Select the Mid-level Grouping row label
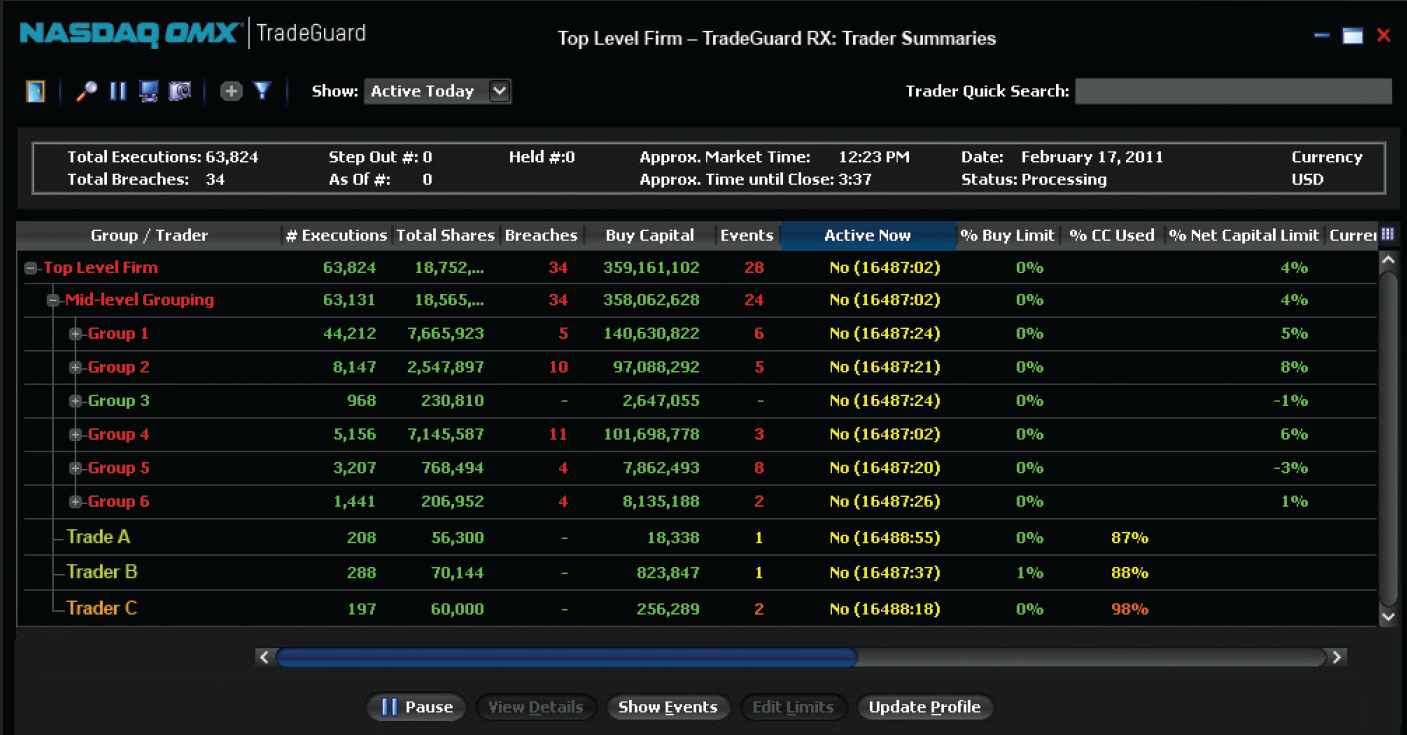The height and width of the screenshot is (735, 1407). click(139, 300)
